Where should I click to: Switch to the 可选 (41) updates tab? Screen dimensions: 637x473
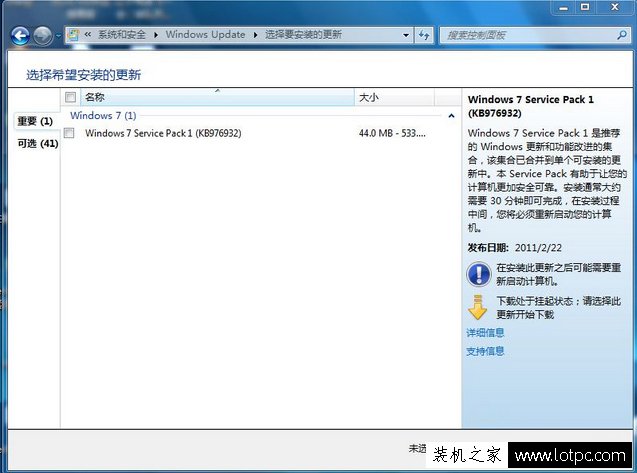[x=37, y=144]
